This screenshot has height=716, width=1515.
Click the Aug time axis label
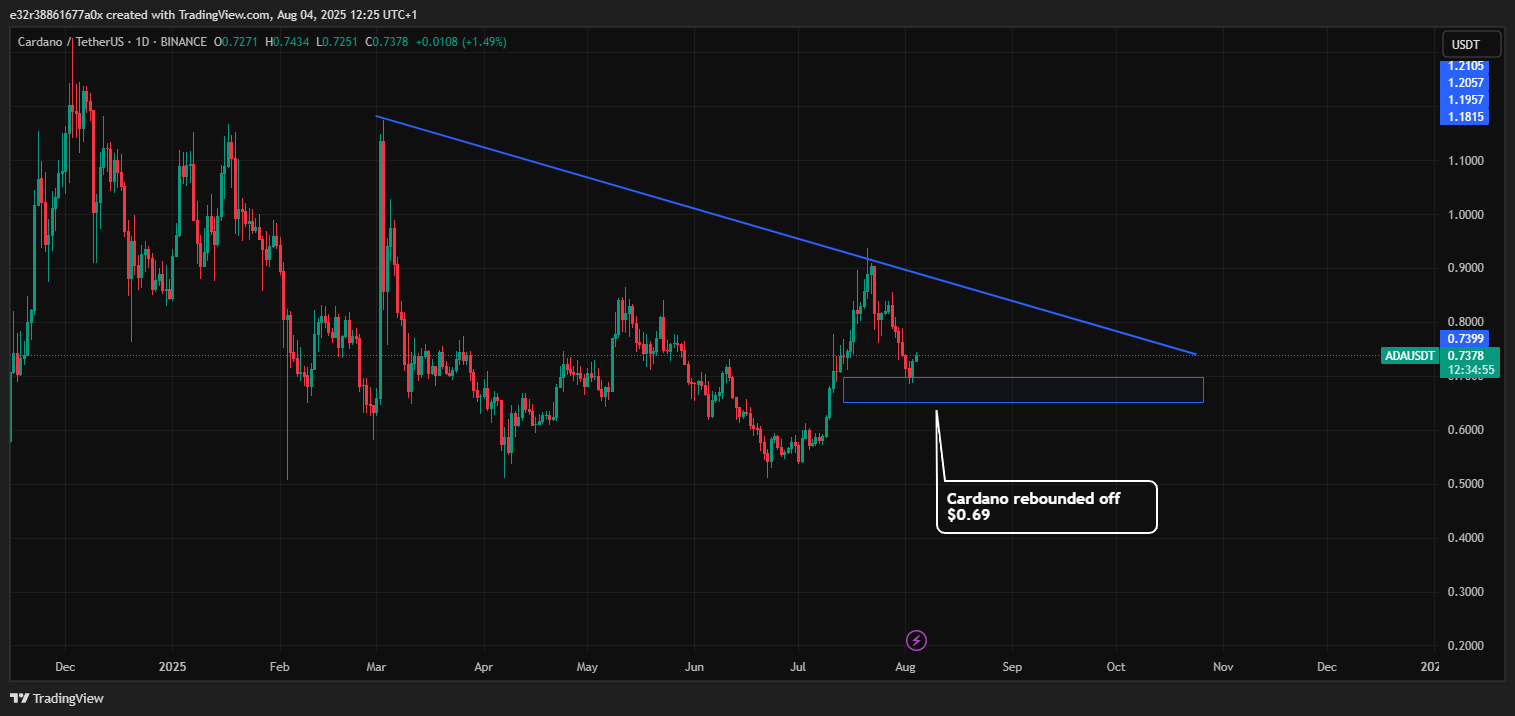coord(906,666)
